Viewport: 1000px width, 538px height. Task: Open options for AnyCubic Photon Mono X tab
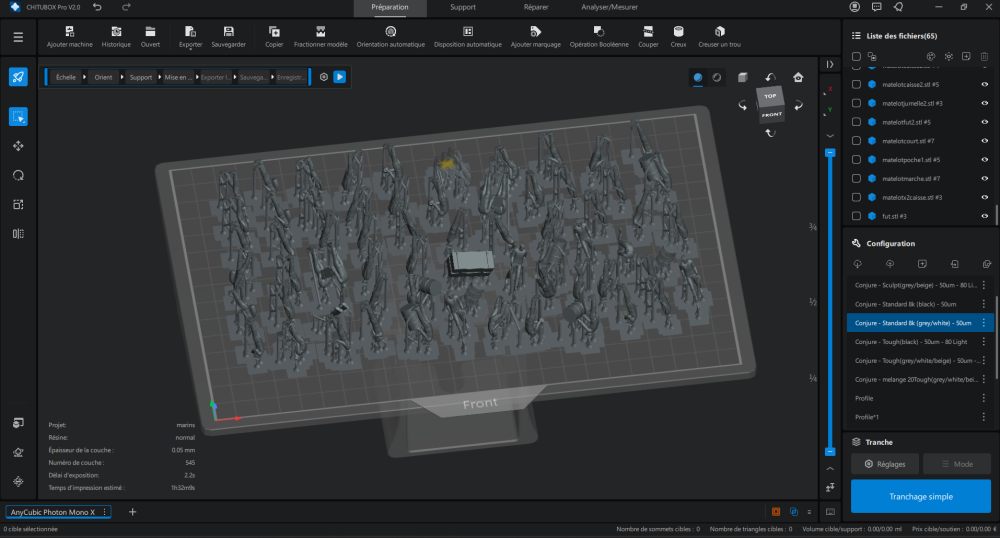pyautogui.click(x=105, y=512)
